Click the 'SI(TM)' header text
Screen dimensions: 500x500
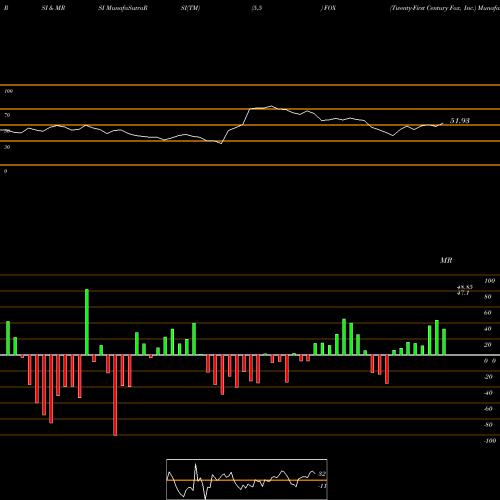(x=190, y=8)
